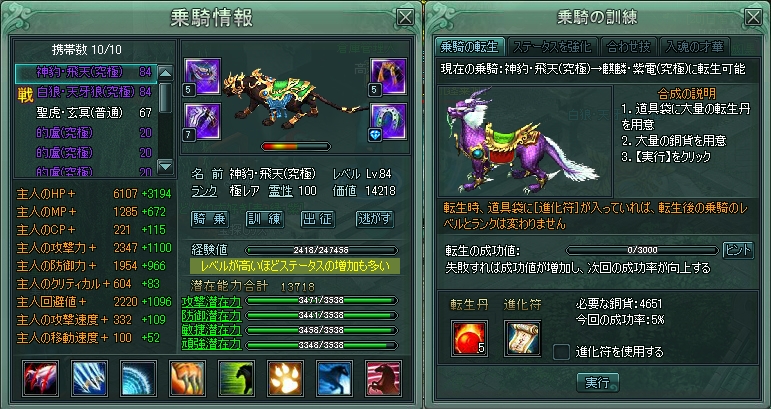The width and height of the screenshot is (771, 409).
Task: Switch to the ステータスを強化 tab
Action: pos(552,47)
